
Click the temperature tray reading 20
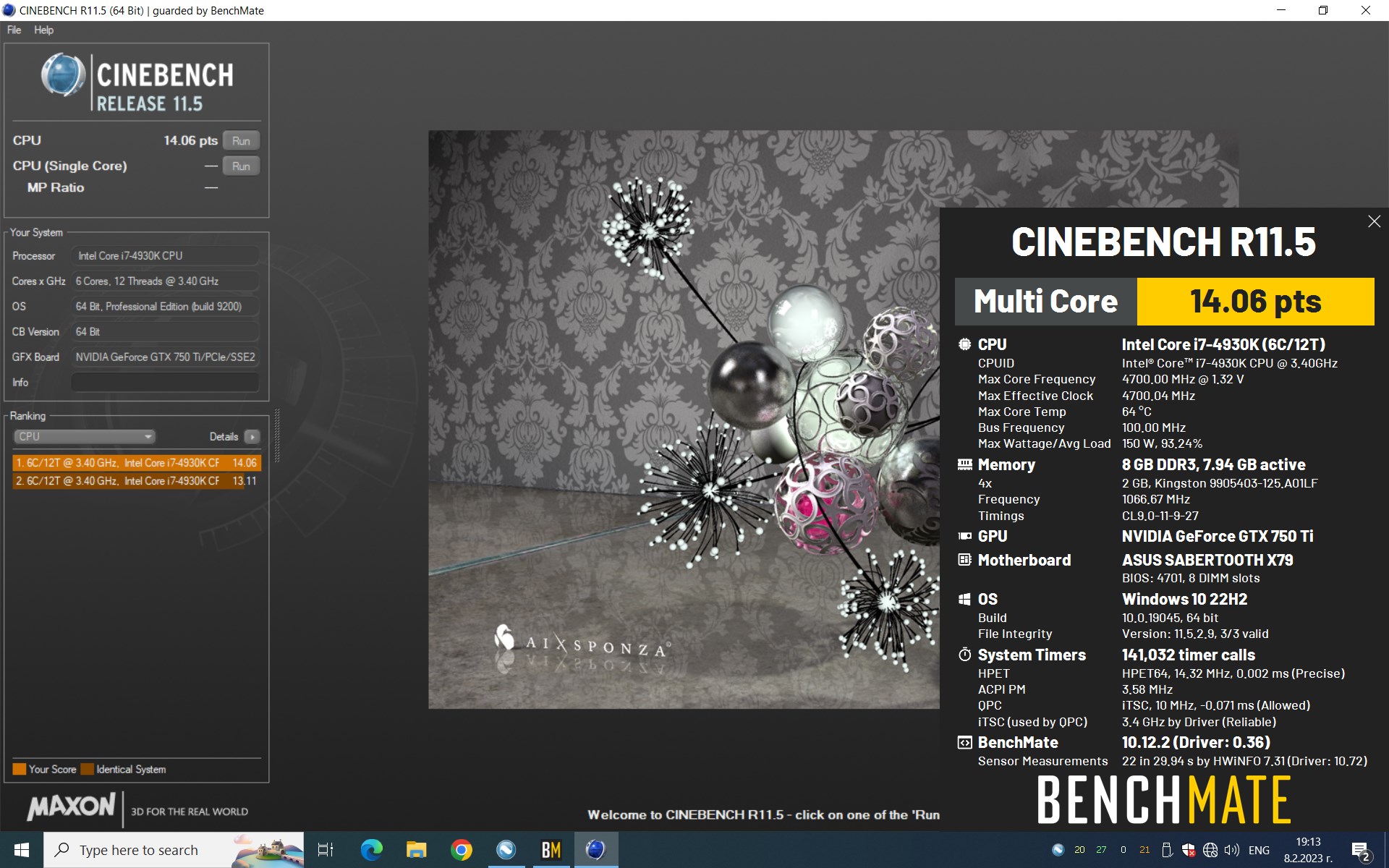(x=1079, y=850)
